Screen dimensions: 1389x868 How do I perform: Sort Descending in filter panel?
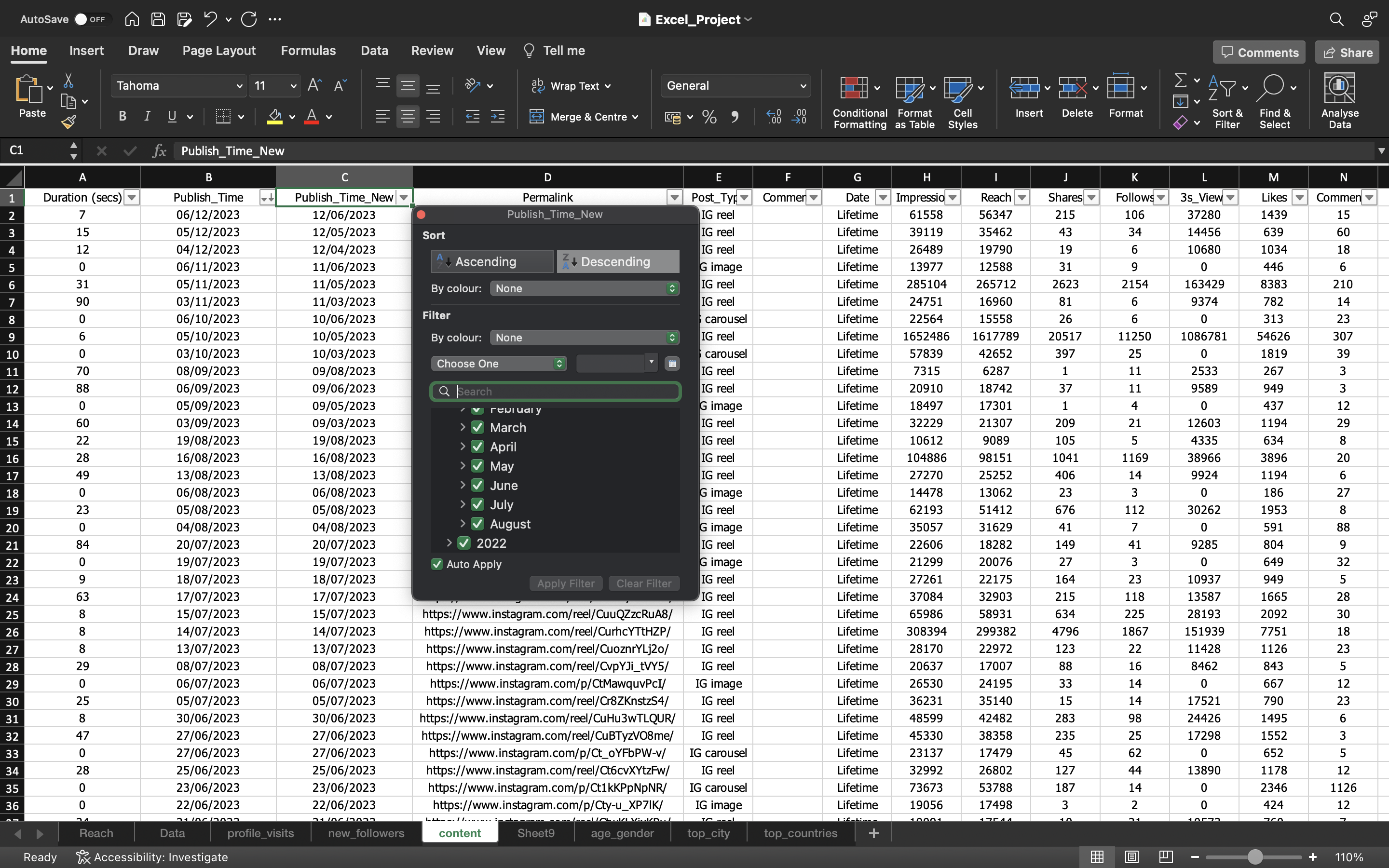tap(618, 261)
